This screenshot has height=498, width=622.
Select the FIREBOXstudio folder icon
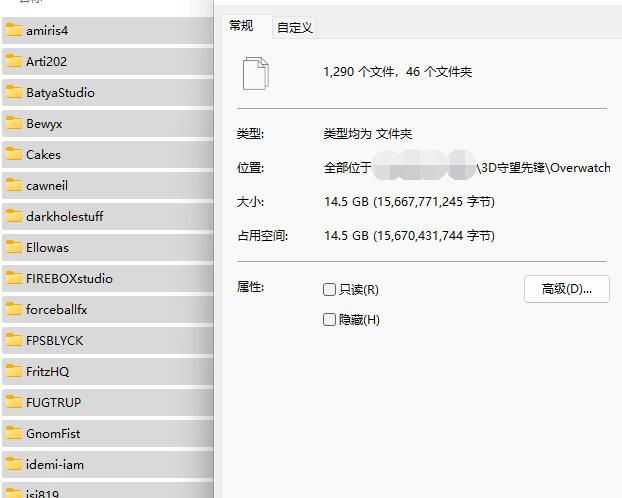(14, 278)
